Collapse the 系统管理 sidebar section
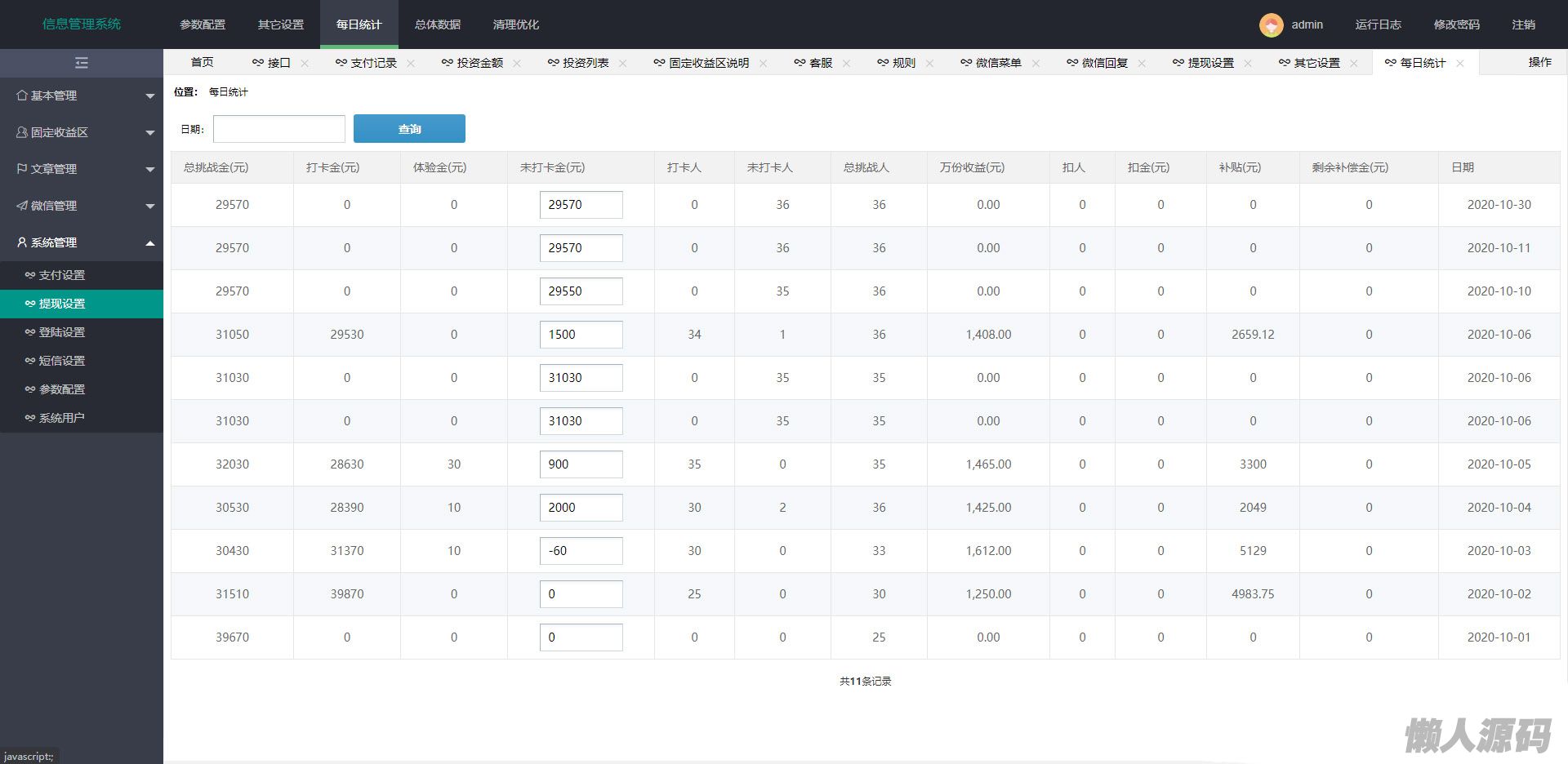This screenshot has width=1568, height=764. click(82, 242)
